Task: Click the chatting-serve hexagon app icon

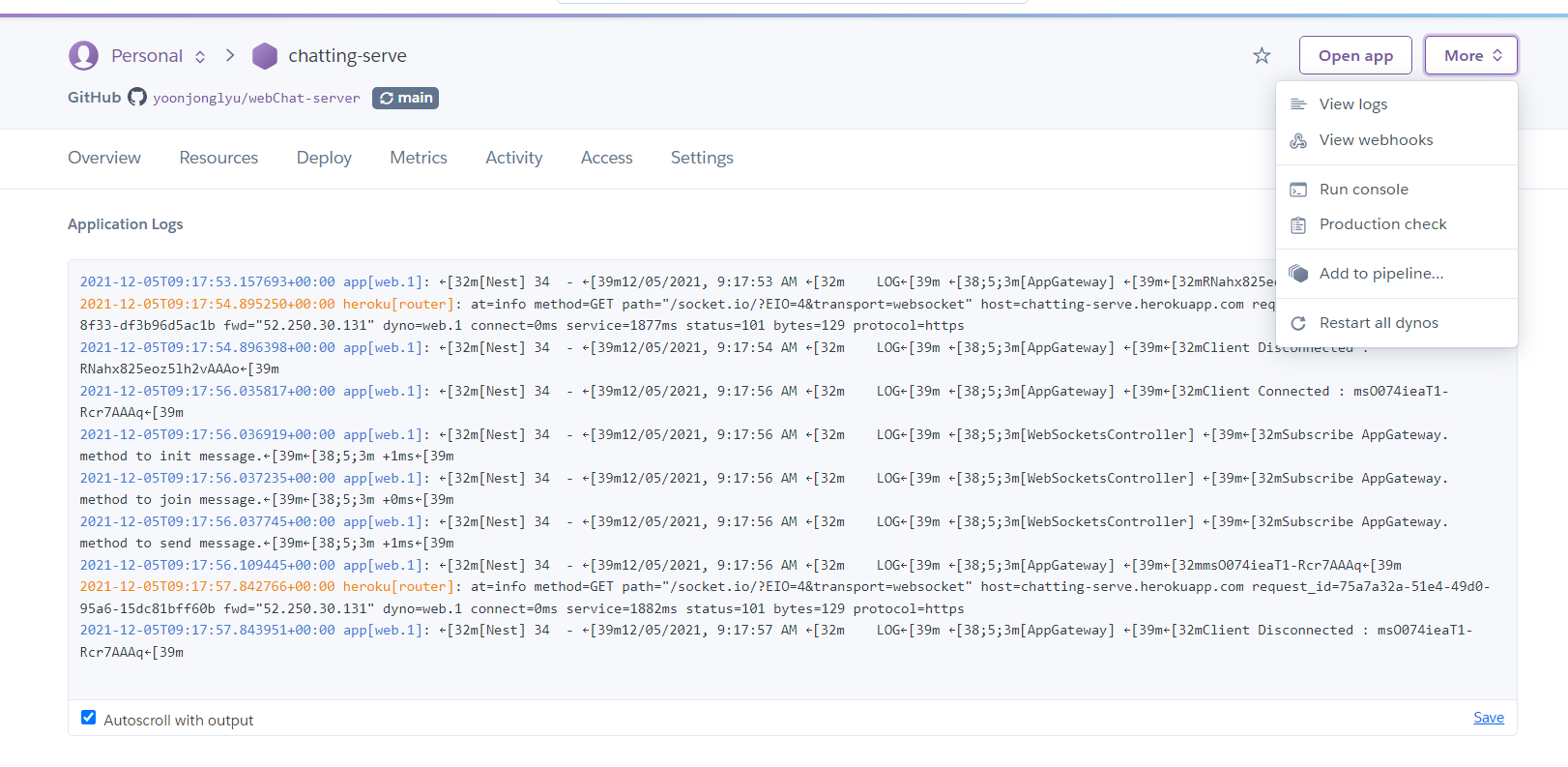Action: [265, 56]
